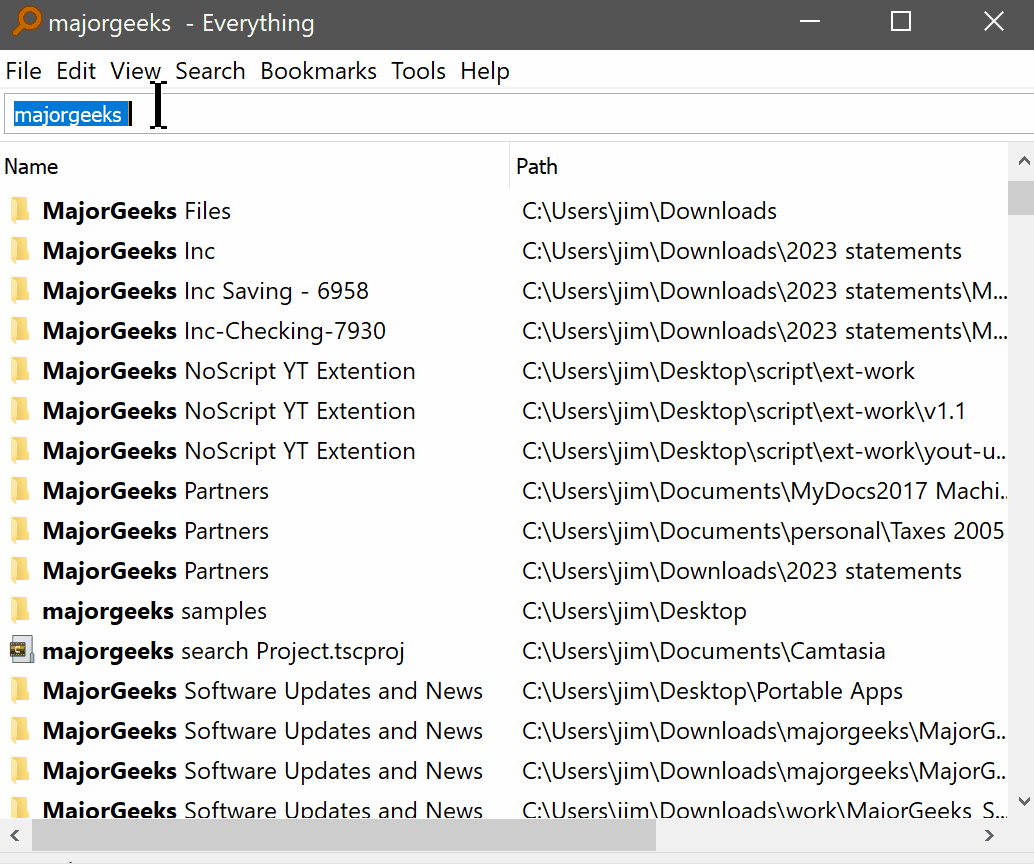Click the vertical scrollbar down arrow
Screen dimensions: 1034x864
(x=1023, y=801)
